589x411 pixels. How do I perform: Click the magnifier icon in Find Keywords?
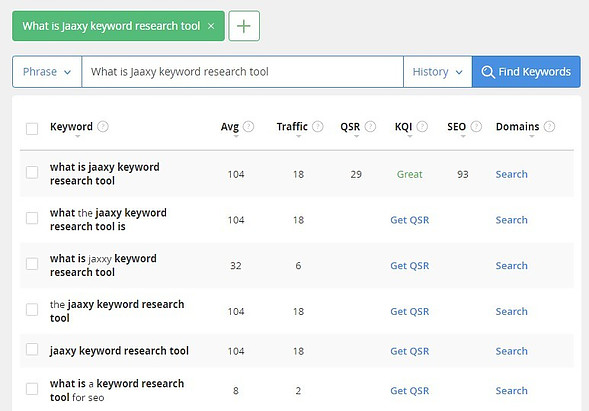point(488,72)
